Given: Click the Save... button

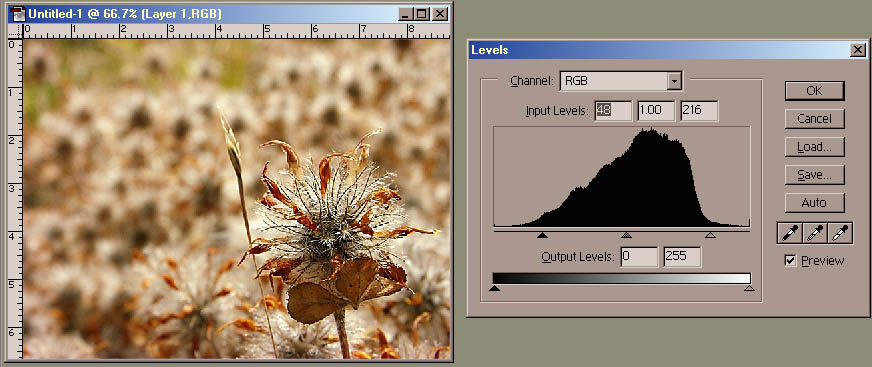Looking at the screenshot, I should 814,175.
